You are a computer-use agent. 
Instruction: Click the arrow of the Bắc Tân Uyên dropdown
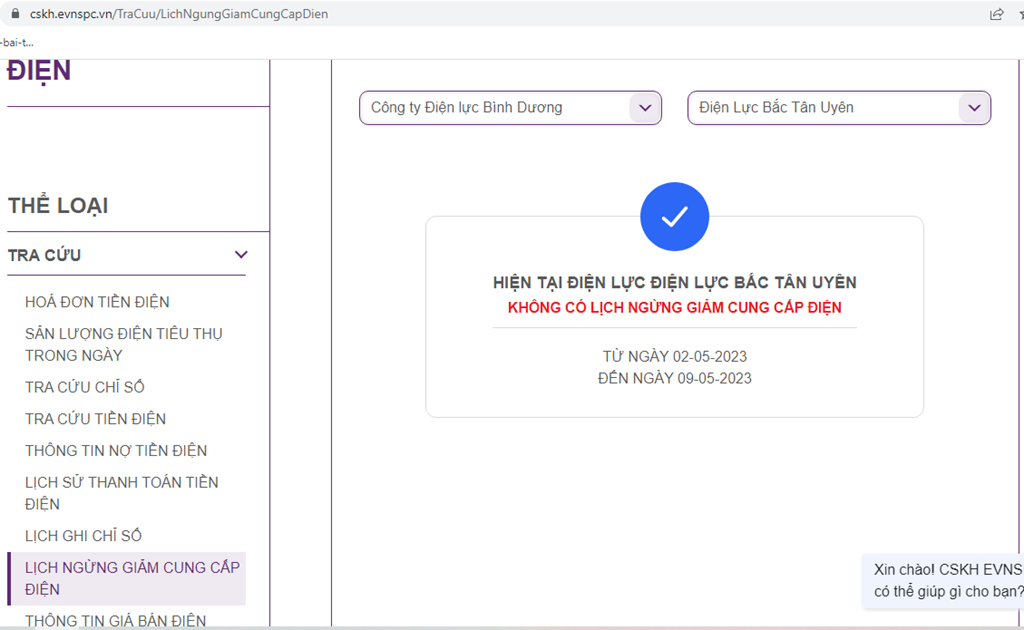[x=974, y=108]
